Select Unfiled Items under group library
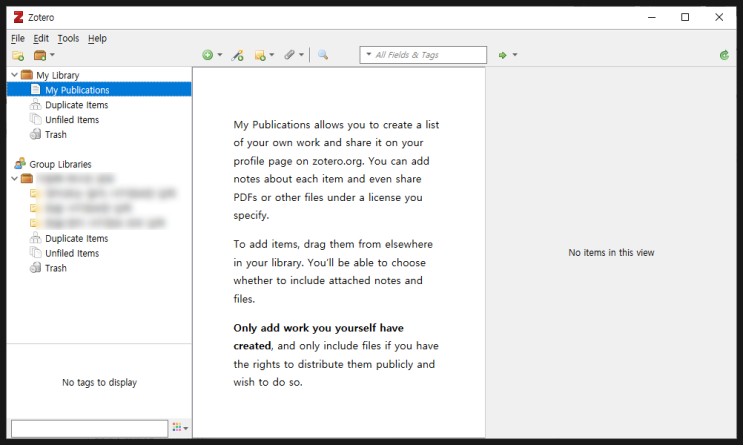This screenshot has height=445, width=743. [72, 254]
